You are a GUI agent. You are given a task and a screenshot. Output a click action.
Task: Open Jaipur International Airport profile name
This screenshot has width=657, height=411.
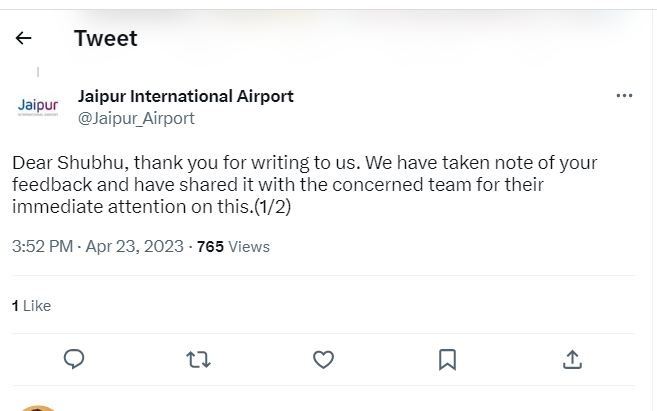click(186, 96)
